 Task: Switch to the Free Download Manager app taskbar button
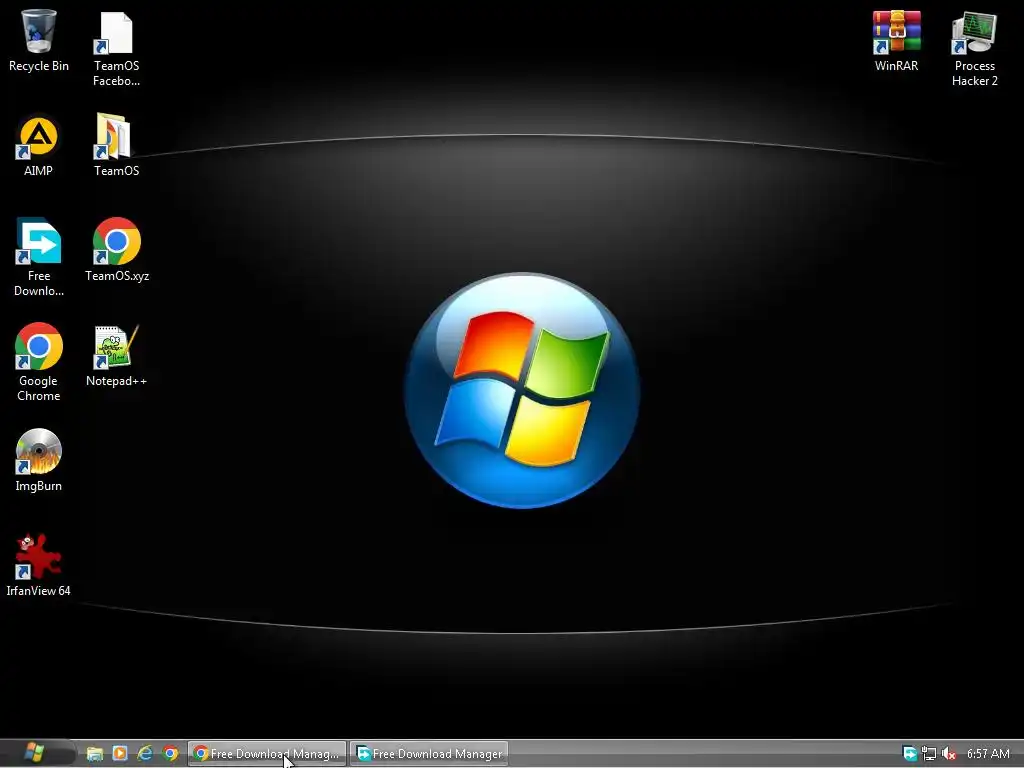pos(429,754)
